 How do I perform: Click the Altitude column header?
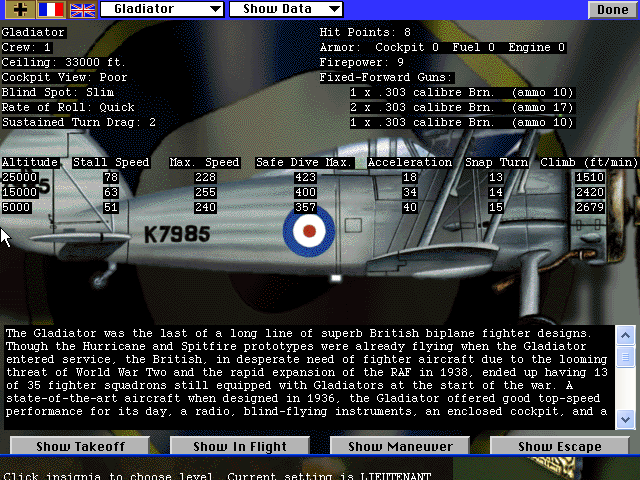[30, 162]
